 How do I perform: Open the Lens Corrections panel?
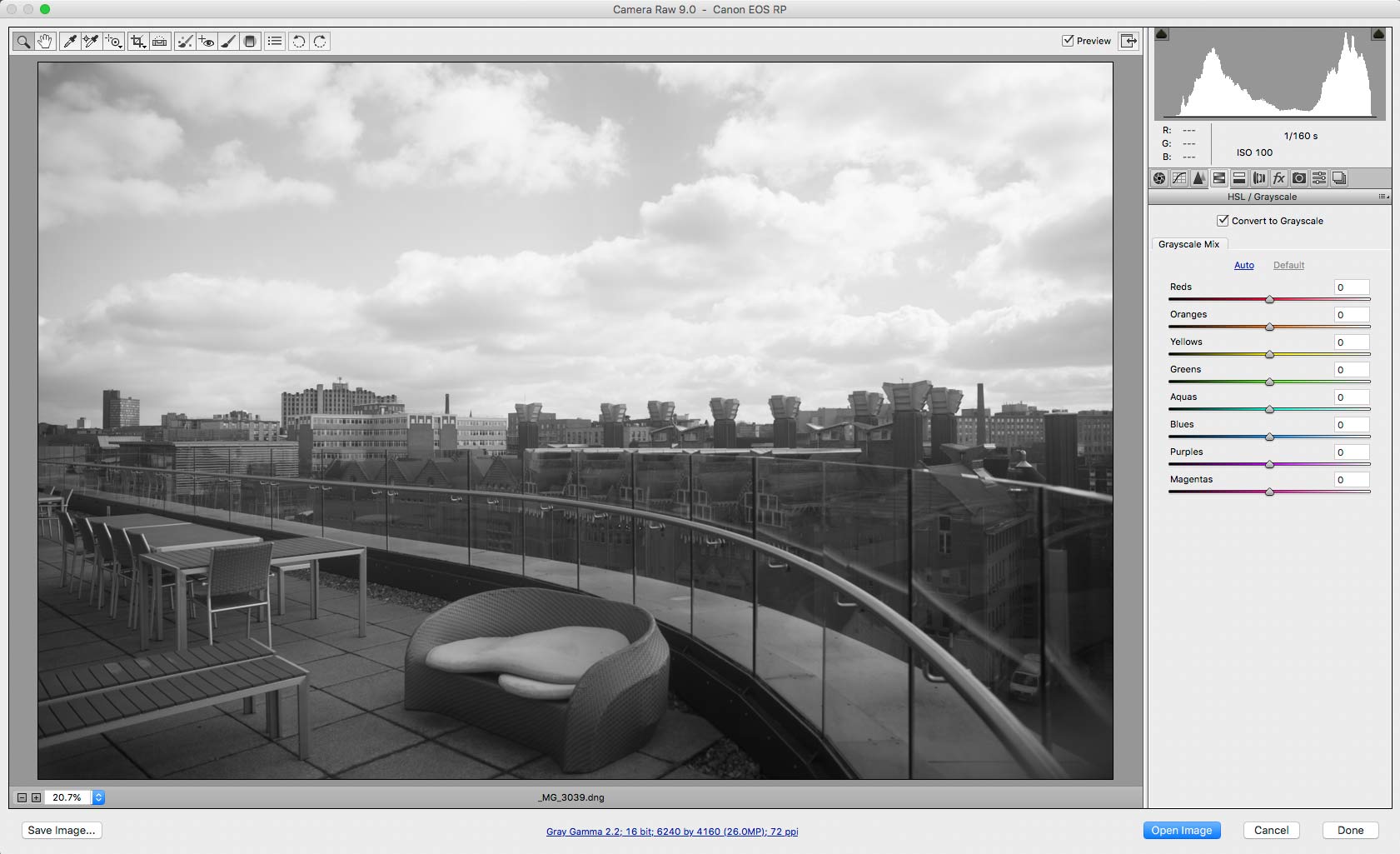pos(1259,178)
